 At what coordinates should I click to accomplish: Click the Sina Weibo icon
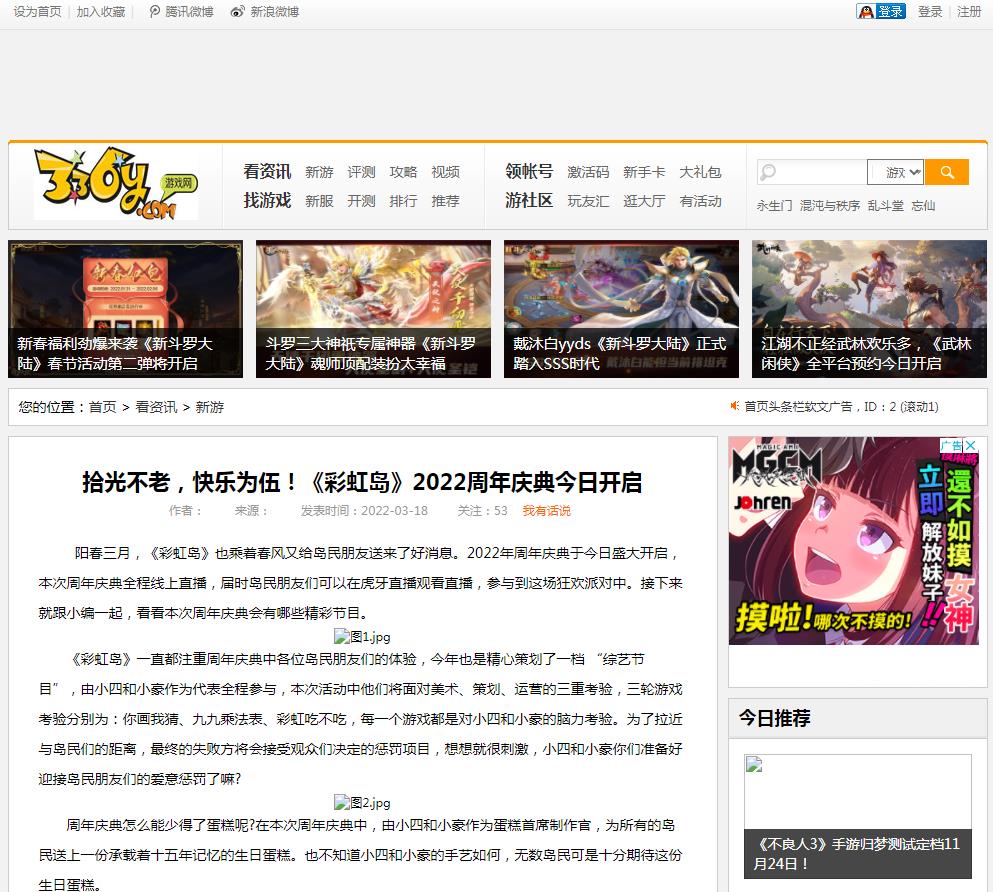point(237,11)
